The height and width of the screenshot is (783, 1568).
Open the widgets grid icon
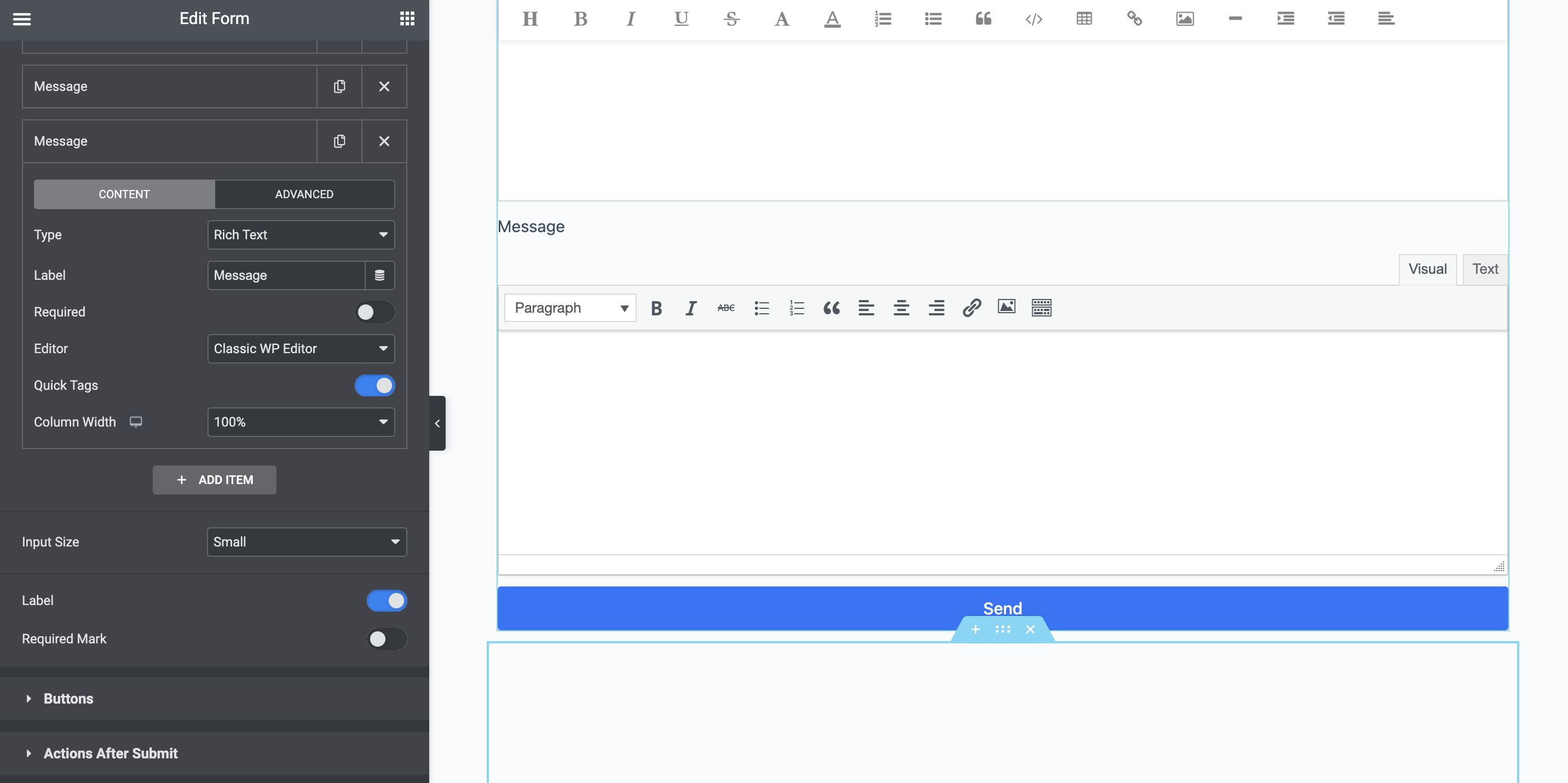pyautogui.click(x=407, y=19)
